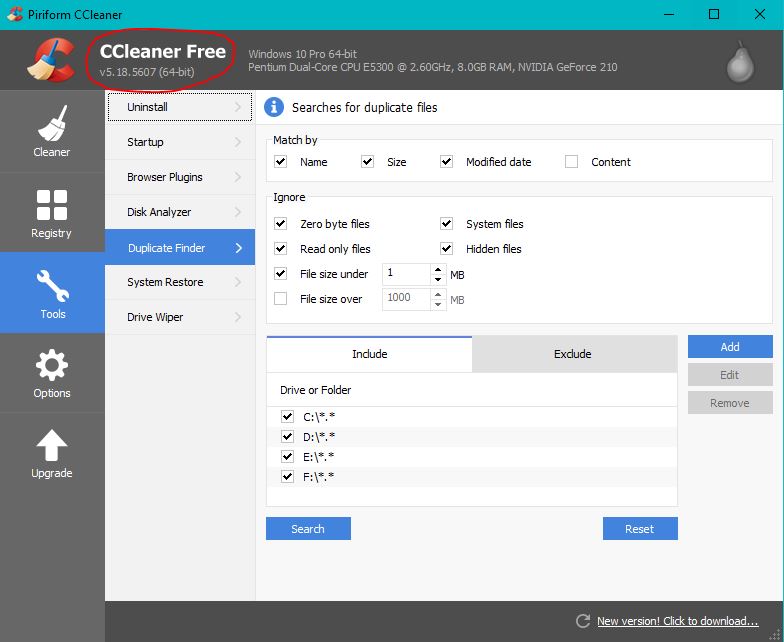The image size is (784, 642).
Task: Open Drive Wiper tool
Action: click(x=180, y=317)
